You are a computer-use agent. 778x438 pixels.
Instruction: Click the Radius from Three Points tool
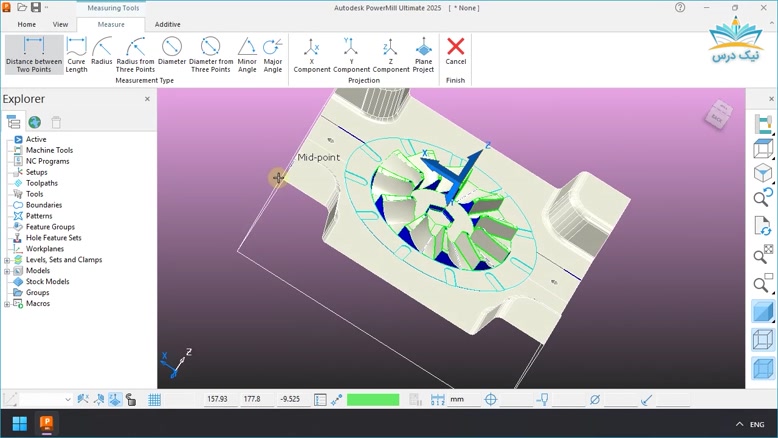[135, 55]
